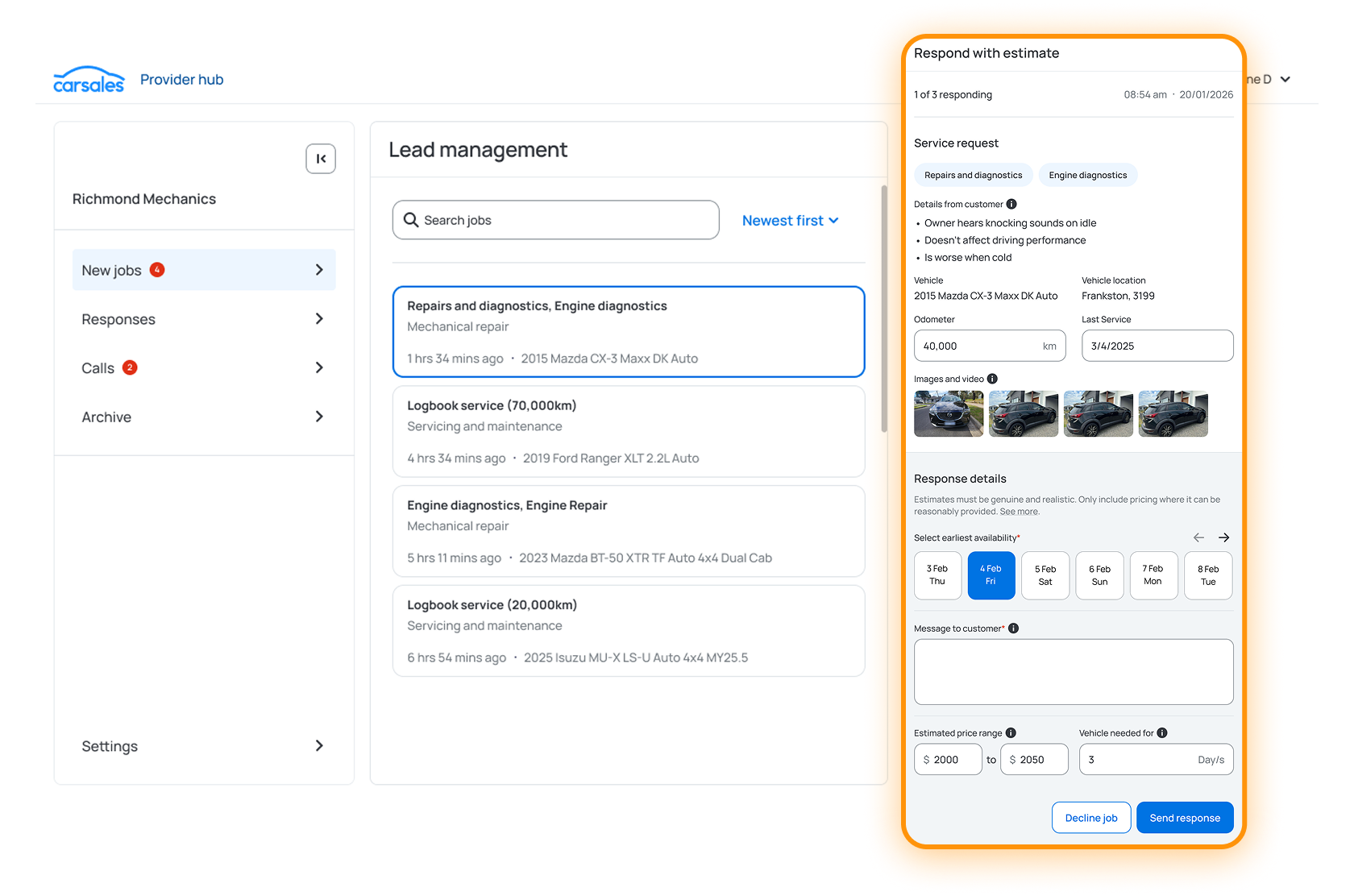This screenshot has height=896, width=1354.
Task: Click the New jobs badge showing 4
Action: click(157, 270)
